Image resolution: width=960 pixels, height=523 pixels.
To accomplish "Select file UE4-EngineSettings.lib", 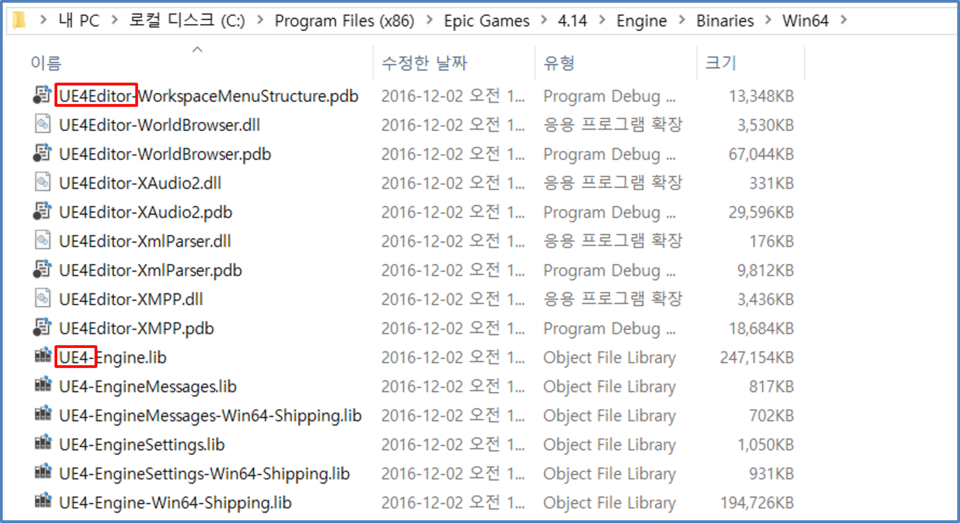I will coord(142,445).
